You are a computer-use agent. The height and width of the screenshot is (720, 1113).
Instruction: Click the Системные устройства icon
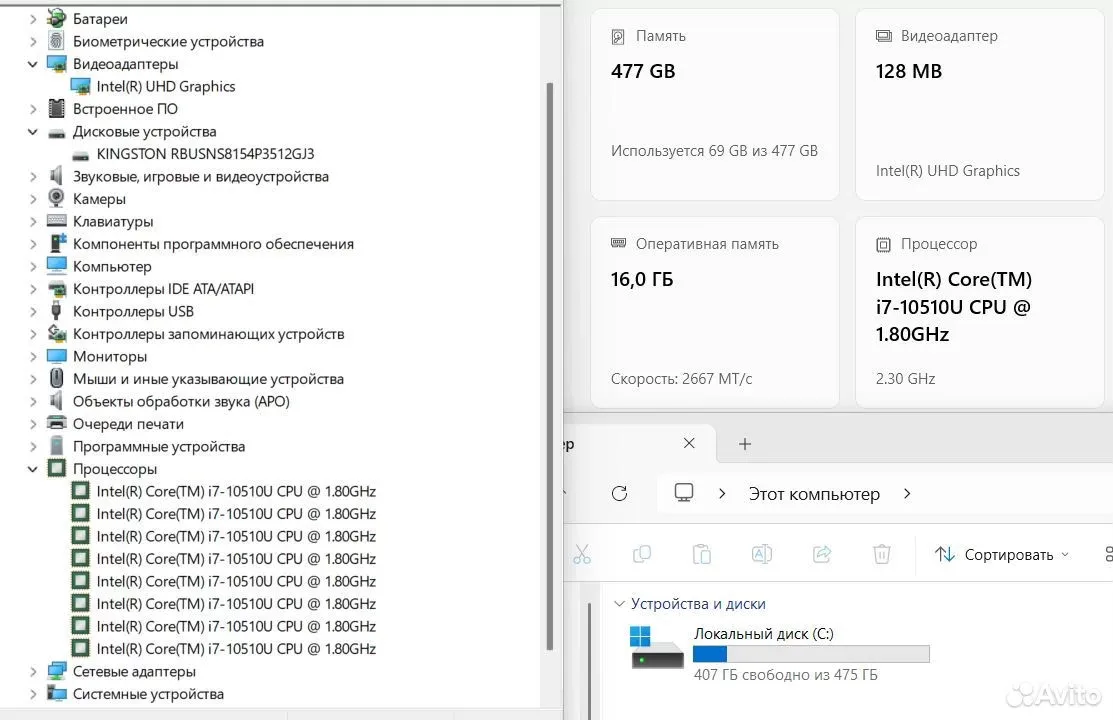(57, 693)
